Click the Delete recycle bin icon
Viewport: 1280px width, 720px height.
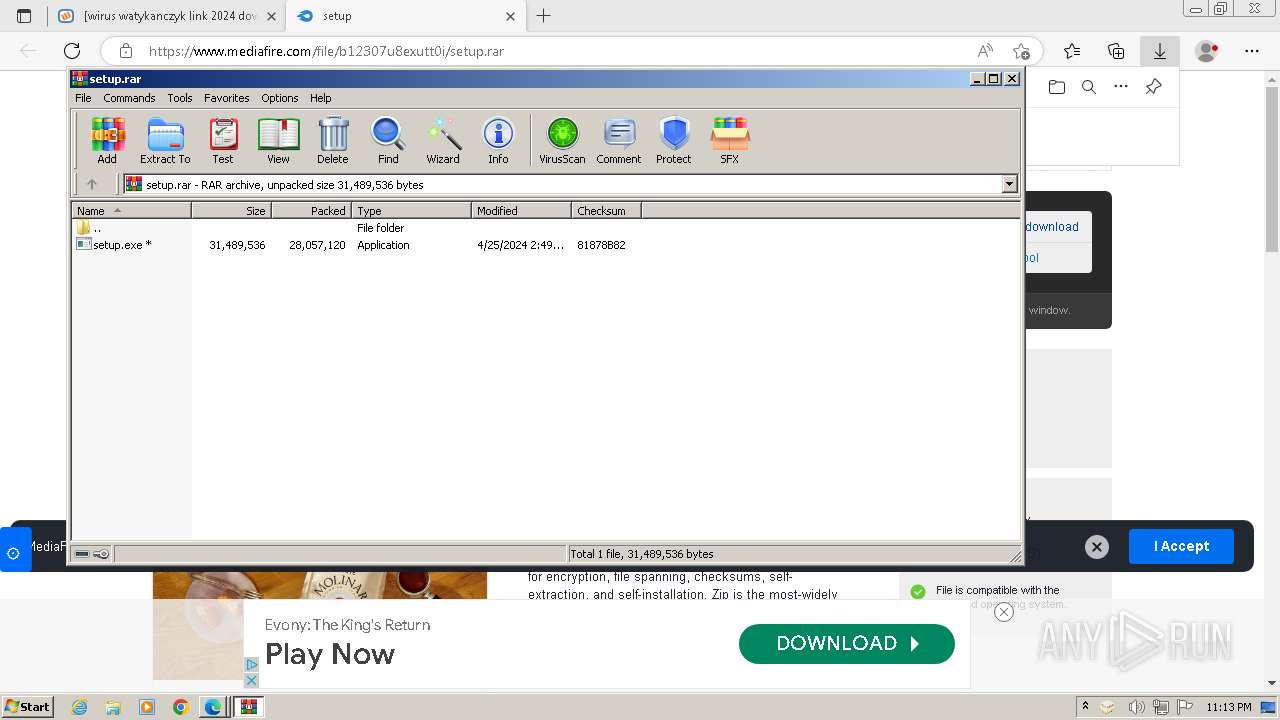(x=333, y=141)
